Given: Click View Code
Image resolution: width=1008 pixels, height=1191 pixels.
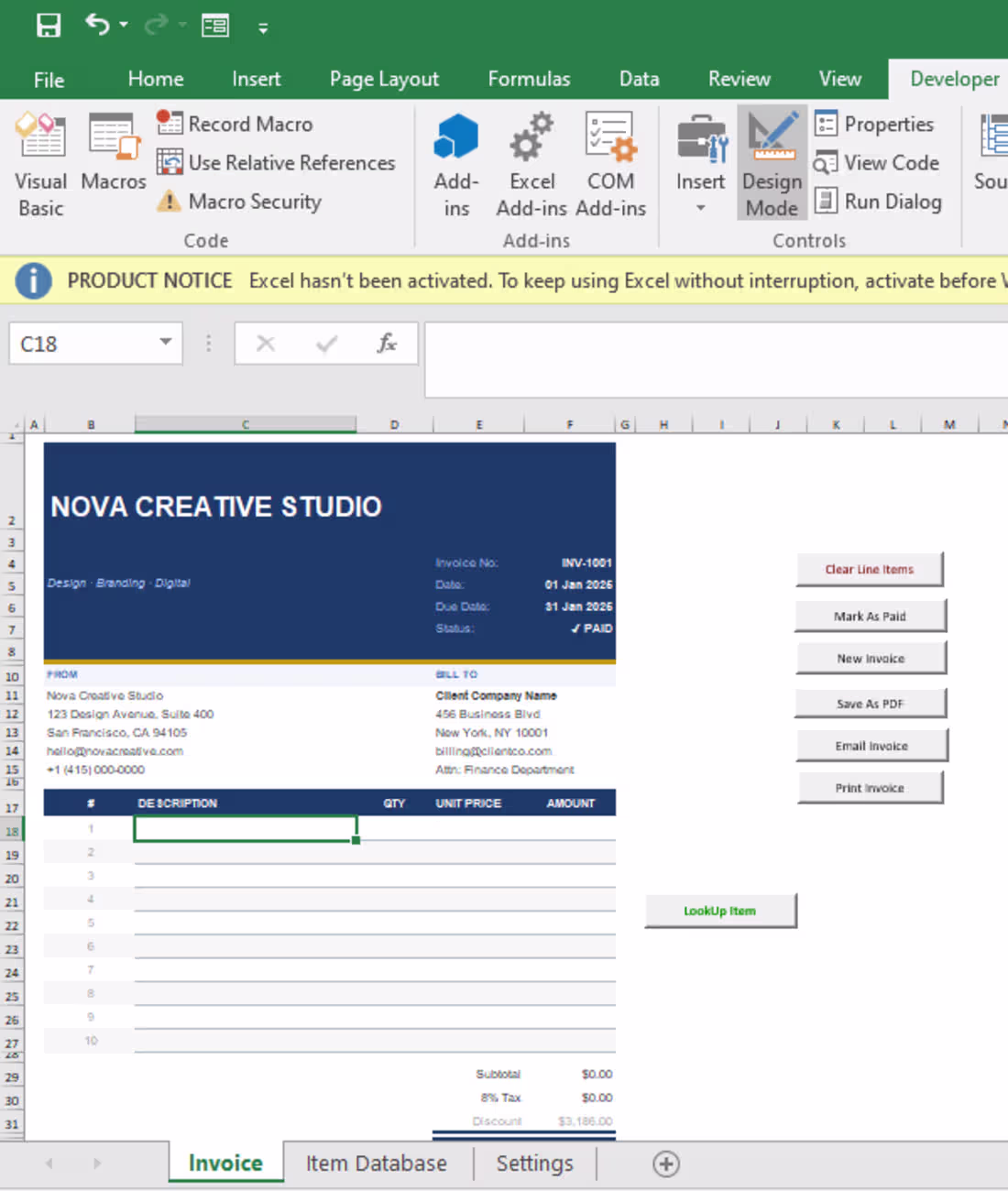Looking at the screenshot, I should coord(877,162).
